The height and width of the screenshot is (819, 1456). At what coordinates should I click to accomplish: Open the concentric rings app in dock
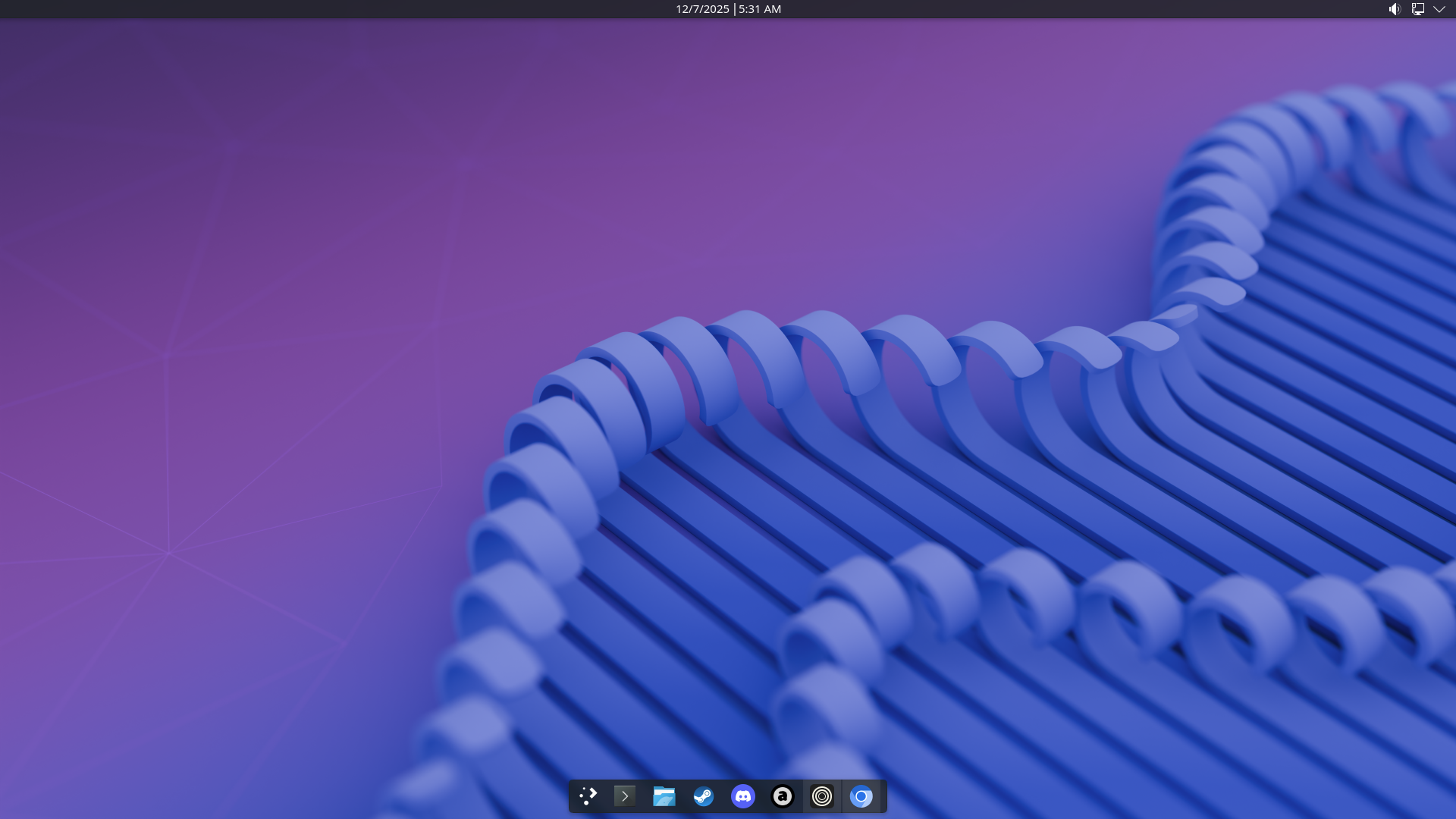coord(822,796)
